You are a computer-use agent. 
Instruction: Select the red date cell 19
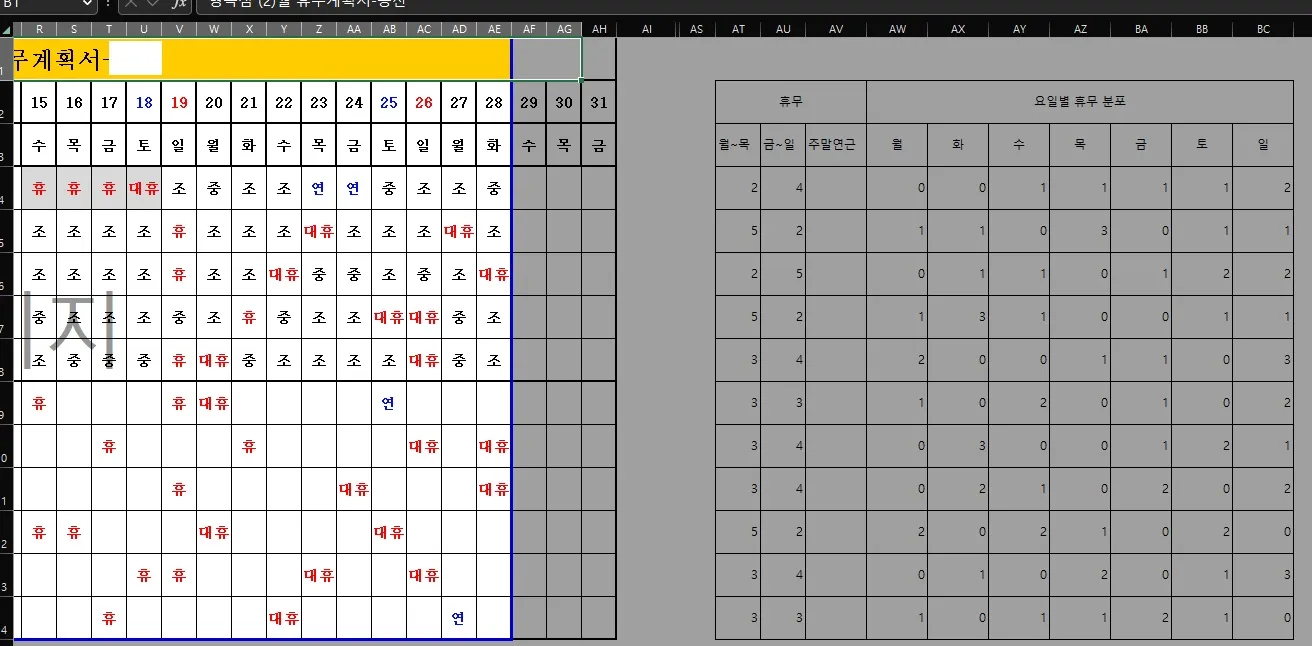pos(179,102)
